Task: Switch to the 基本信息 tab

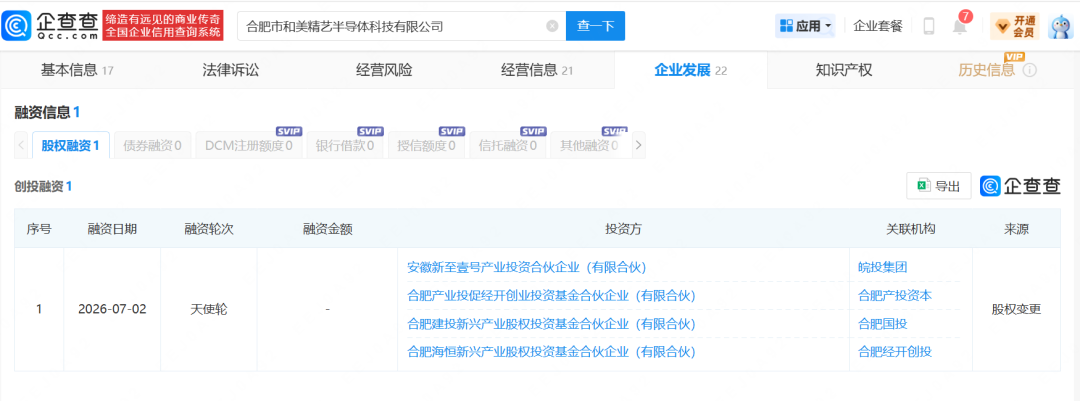Action: coord(77,70)
